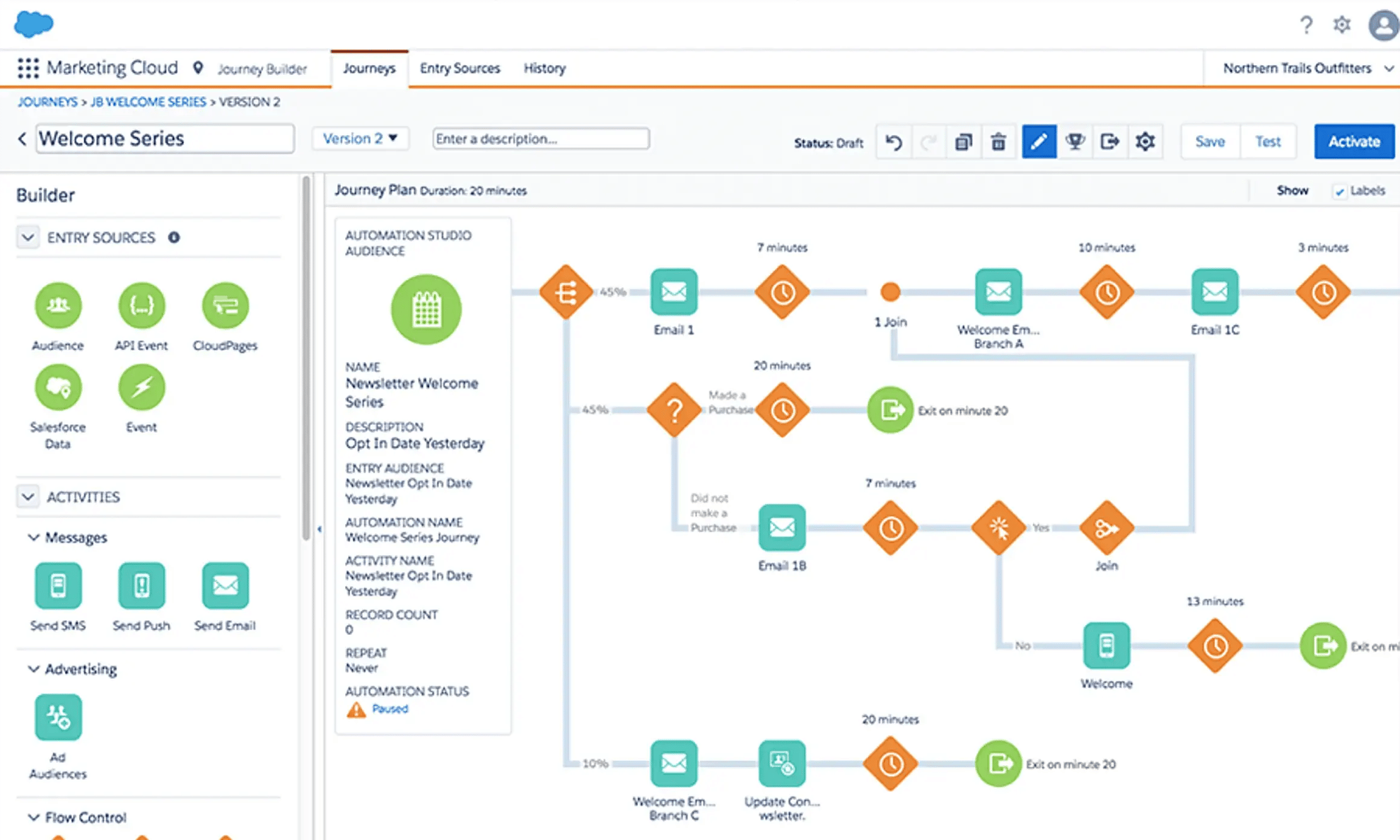Click the 1 Join merge point

(x=890, y=291)
